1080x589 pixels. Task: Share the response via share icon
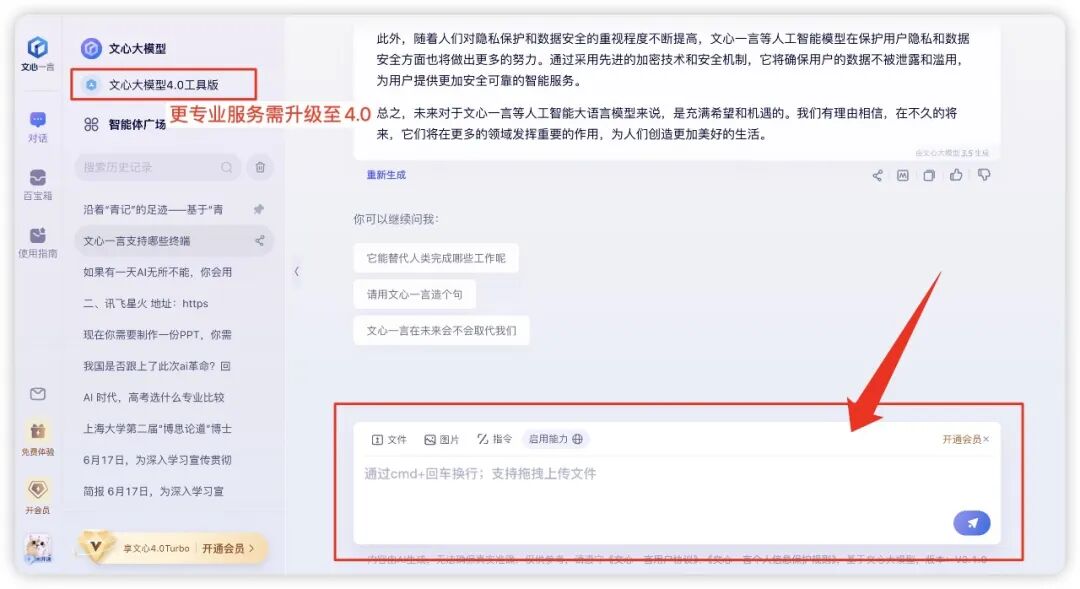[x=876, y=174]
